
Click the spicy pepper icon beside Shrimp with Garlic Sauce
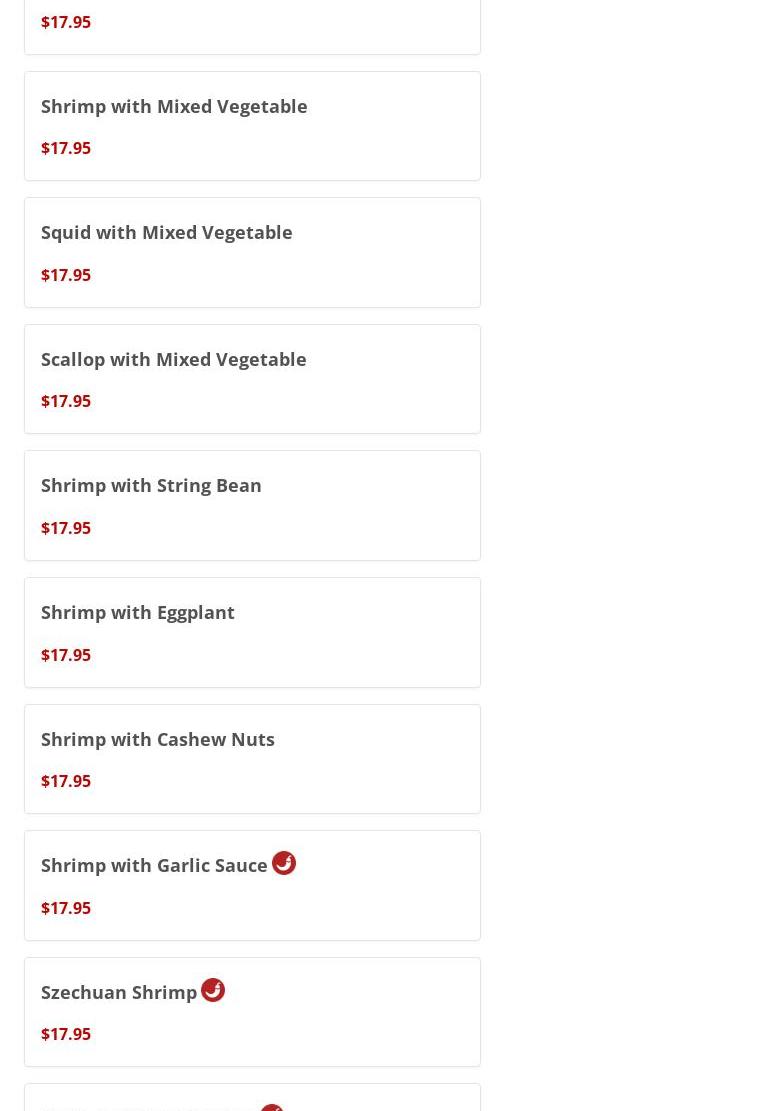(x=284, y=863)
